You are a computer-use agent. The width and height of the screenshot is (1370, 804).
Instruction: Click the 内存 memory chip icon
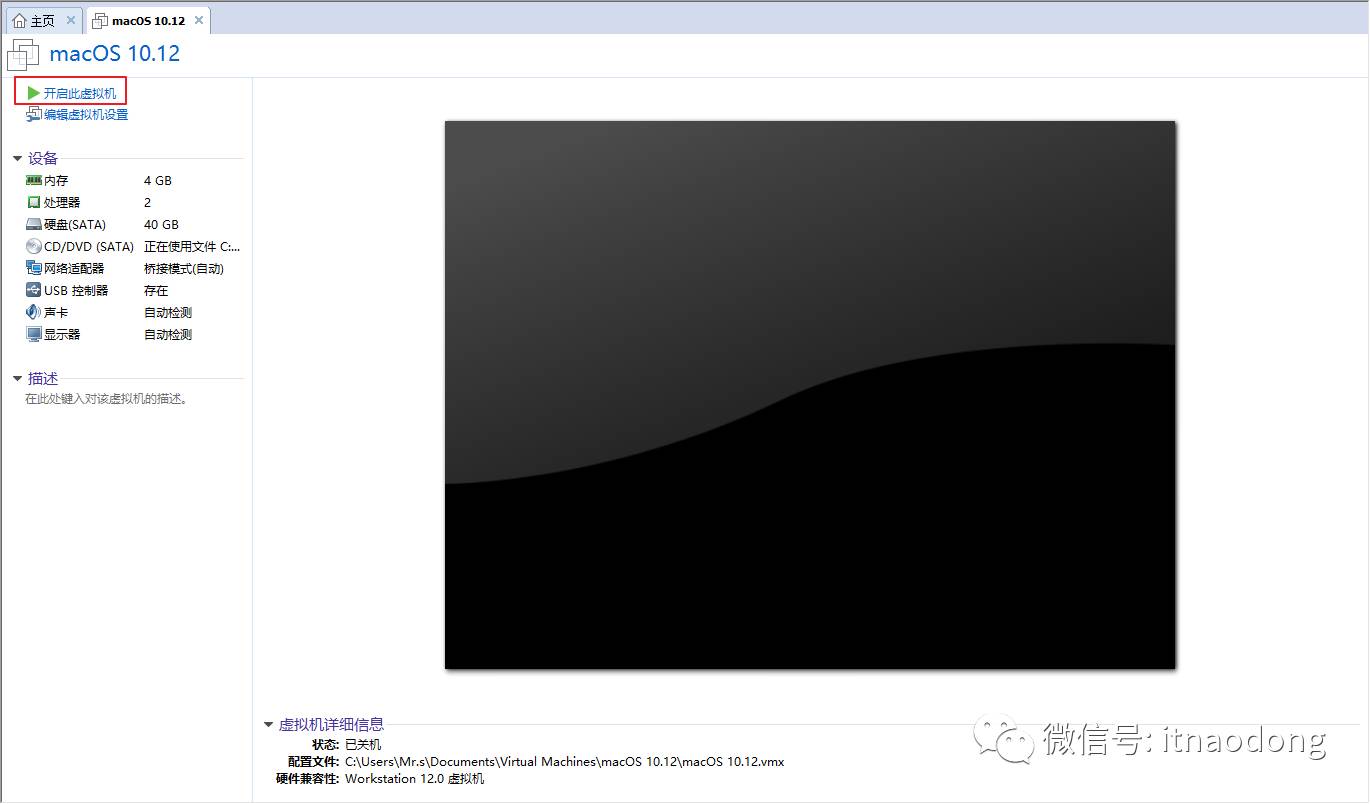34,181
